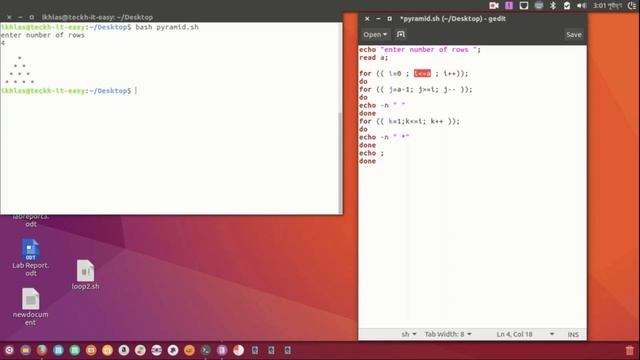Click the purple indicator icon in top bar
This screenshot has height=360, width=640.
(x=509, y=5)
